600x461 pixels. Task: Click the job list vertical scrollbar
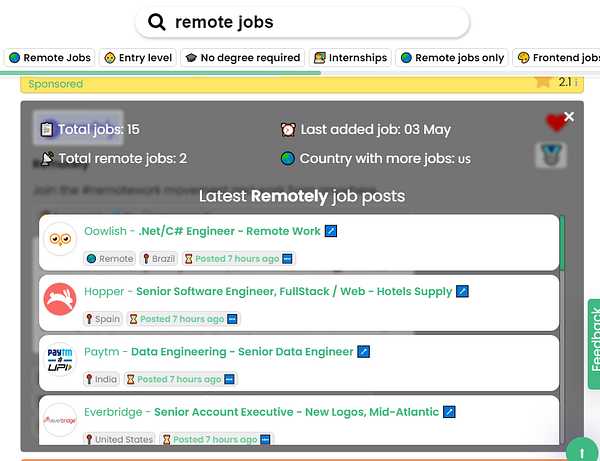click(562, 329)
